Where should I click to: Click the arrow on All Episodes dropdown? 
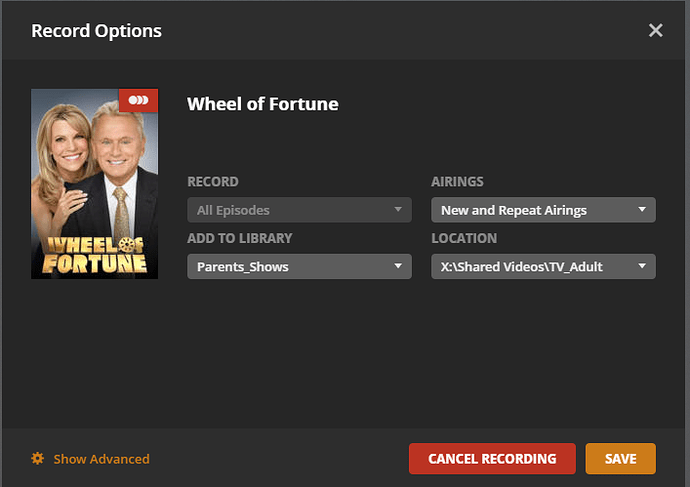coord(398,210)
